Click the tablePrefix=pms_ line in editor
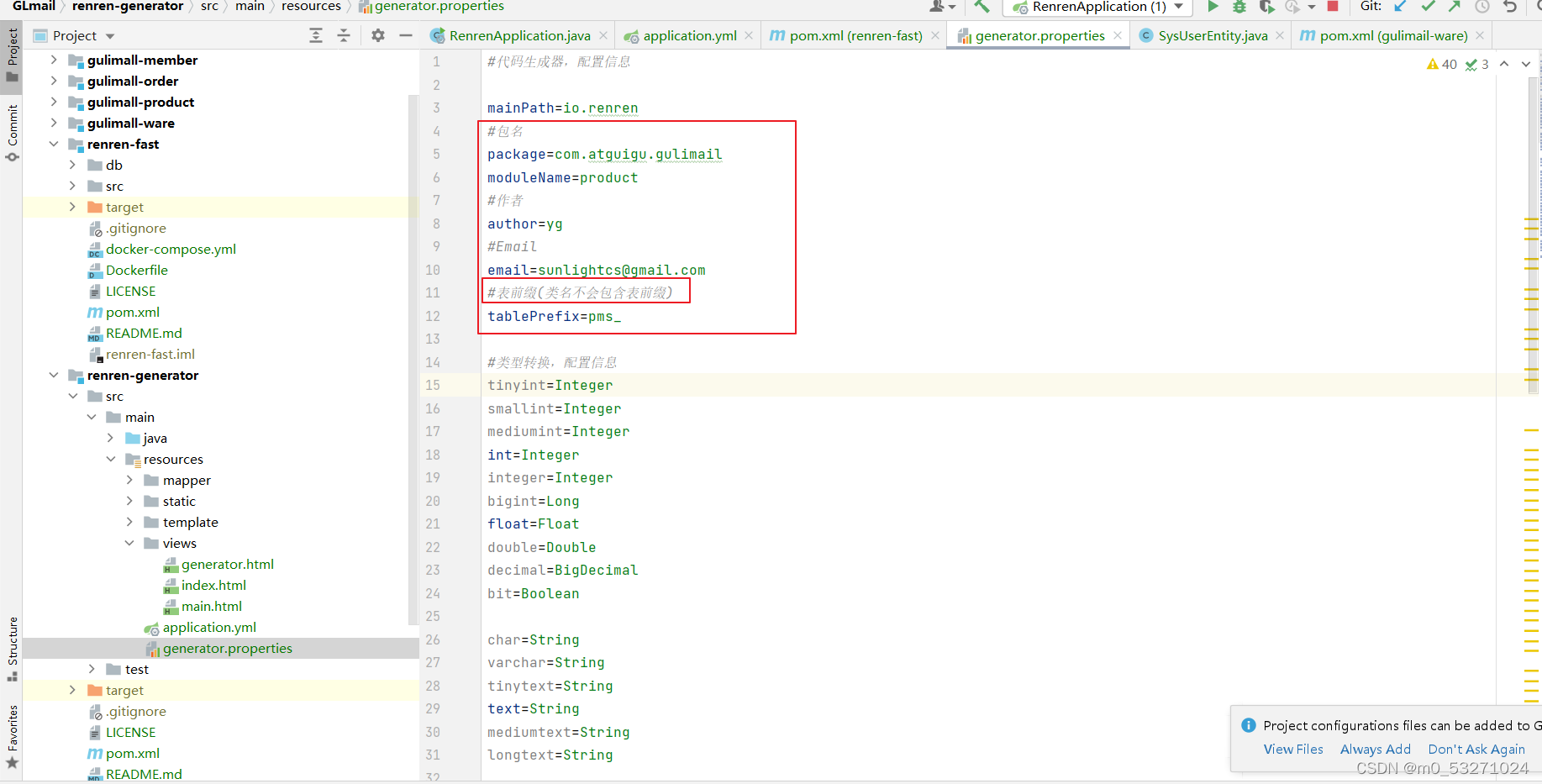The height and width of the screenshot is (784, 1542). point(555,316)
